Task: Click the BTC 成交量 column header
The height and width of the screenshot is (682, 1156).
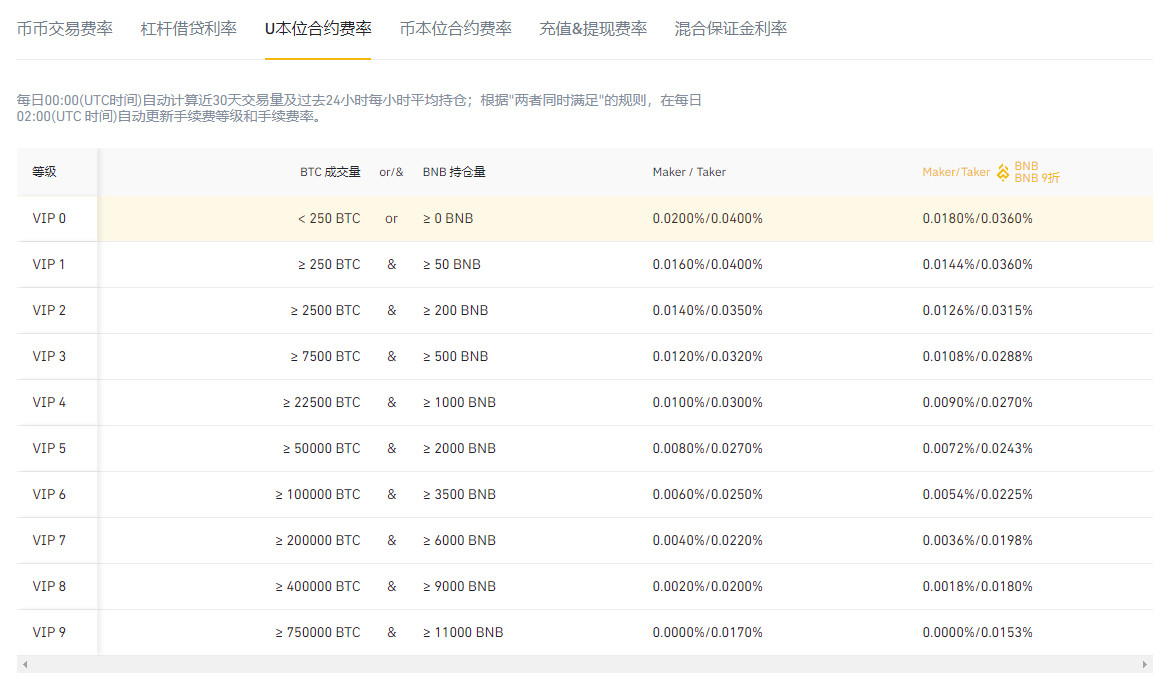Action: coord(330,172)
